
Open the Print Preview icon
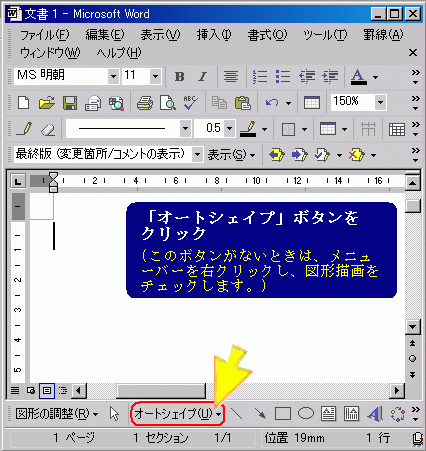coord(167,103)
